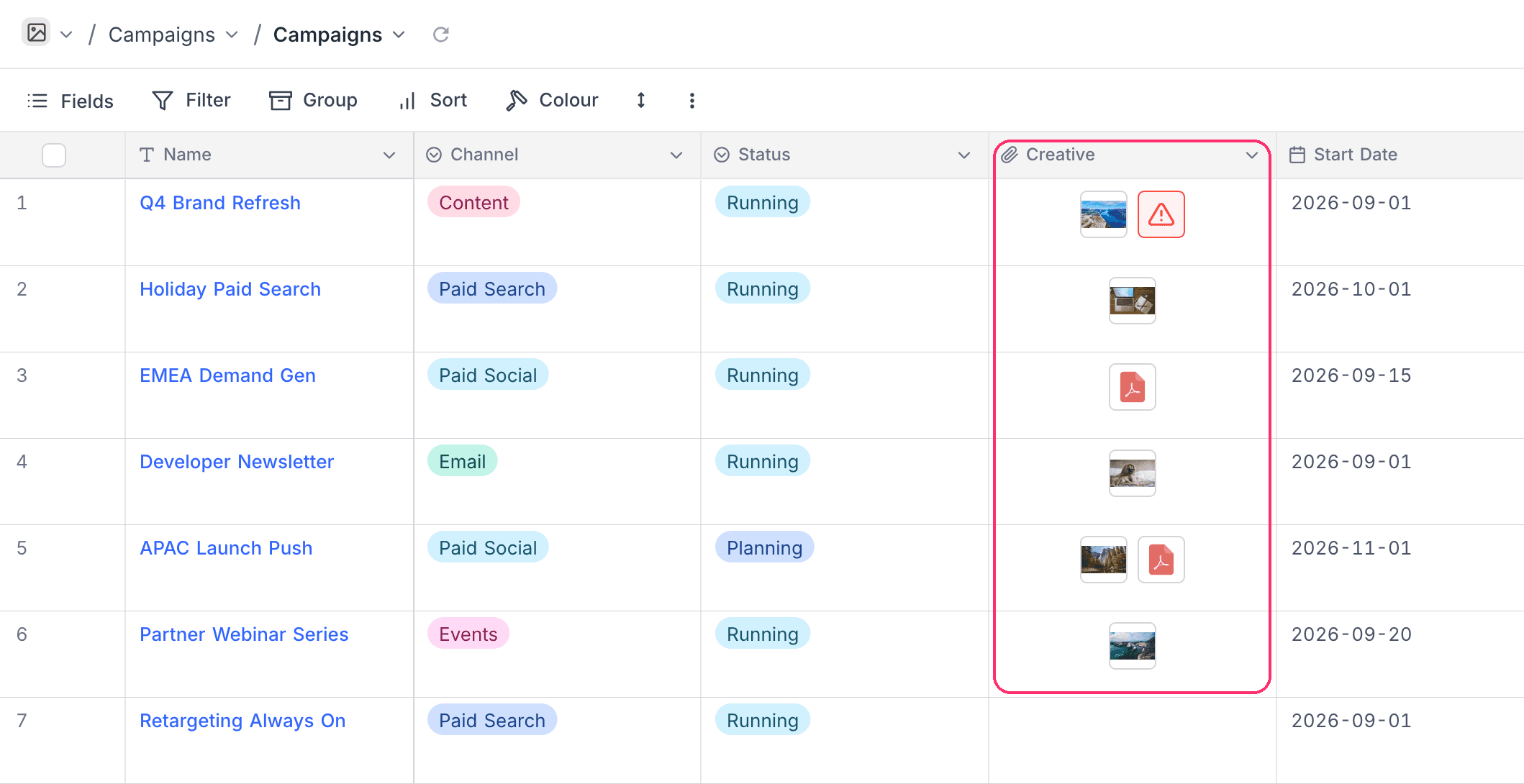This screenshot has width=1524, height=784.
Task: Open Holiday Paid Search laptop image thumbnail
Action: coord(1133,301)
